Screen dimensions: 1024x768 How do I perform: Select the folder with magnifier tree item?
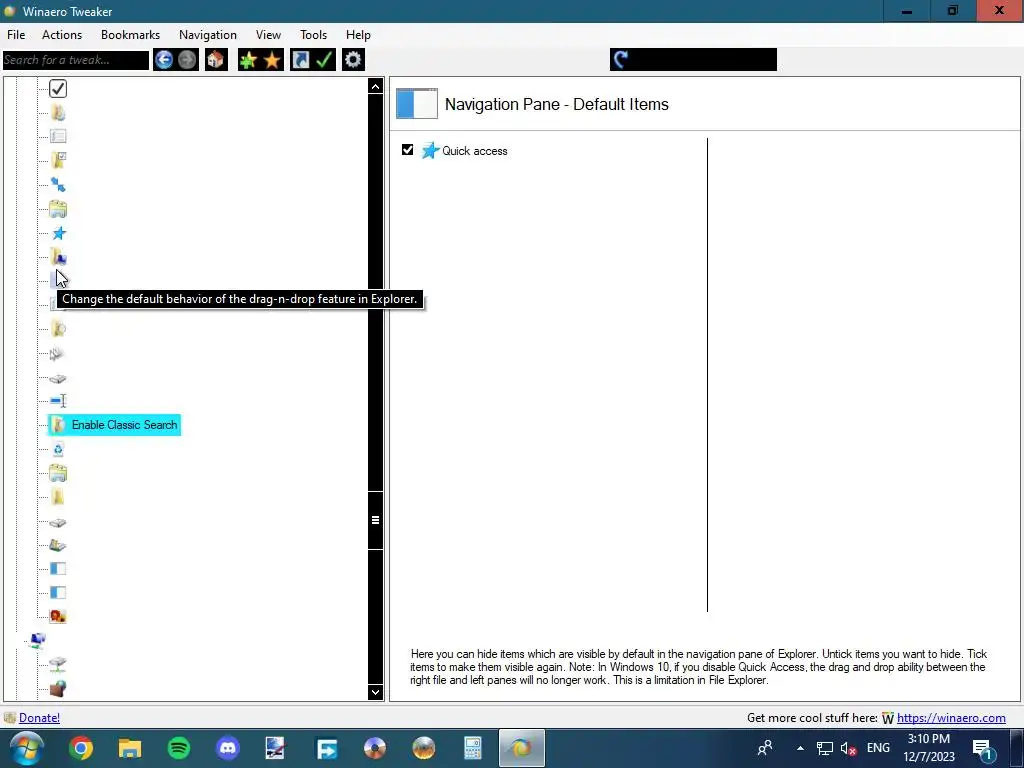pos(58,328)
